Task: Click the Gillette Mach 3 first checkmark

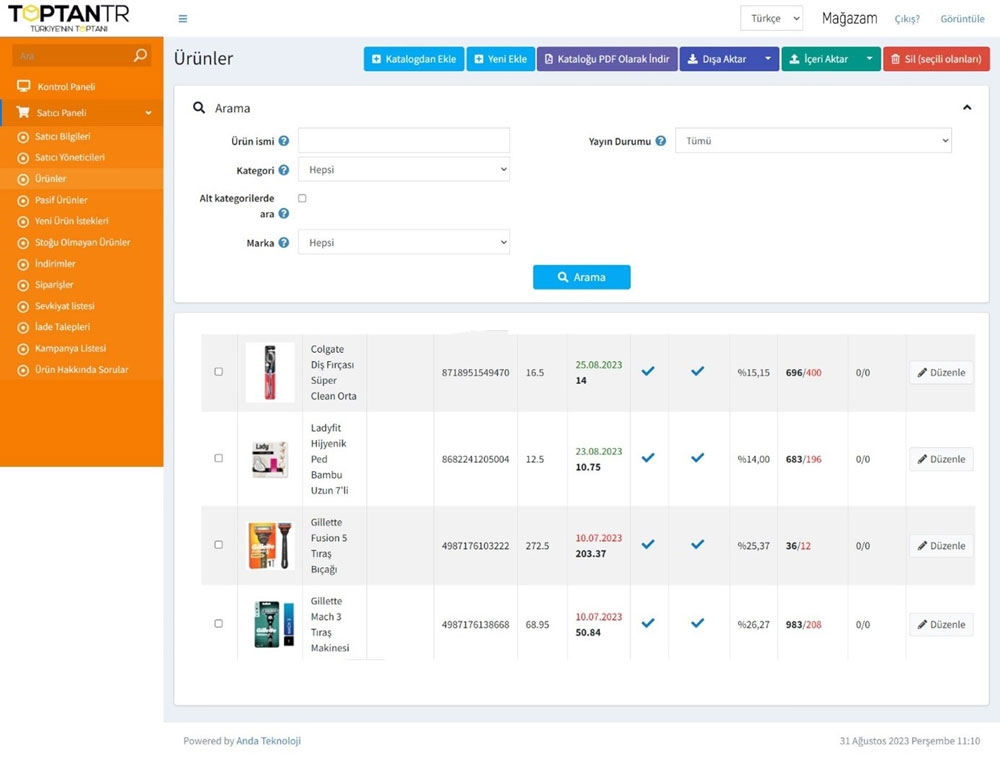Action: pyautogui.click(x=648, y=623)
